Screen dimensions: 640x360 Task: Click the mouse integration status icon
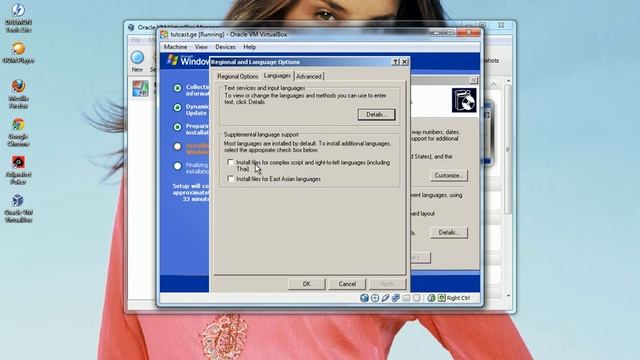pos(431,298)
